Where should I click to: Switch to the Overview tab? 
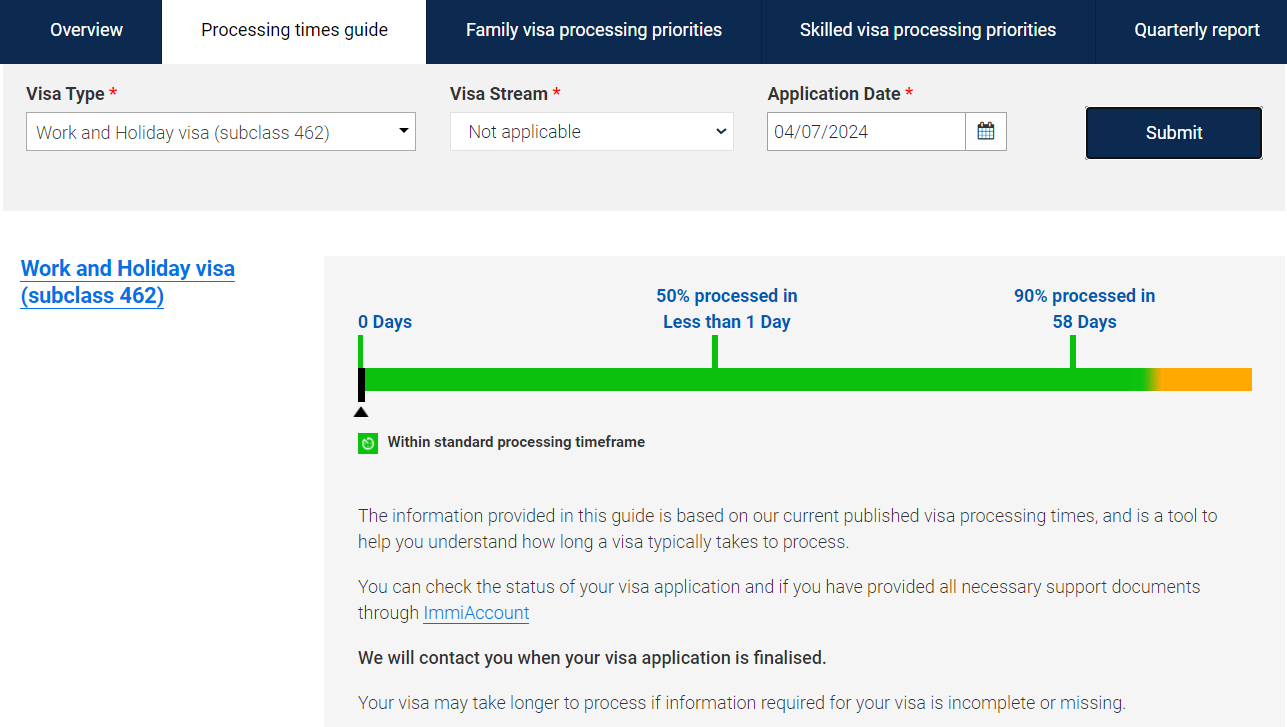[86, 30]
